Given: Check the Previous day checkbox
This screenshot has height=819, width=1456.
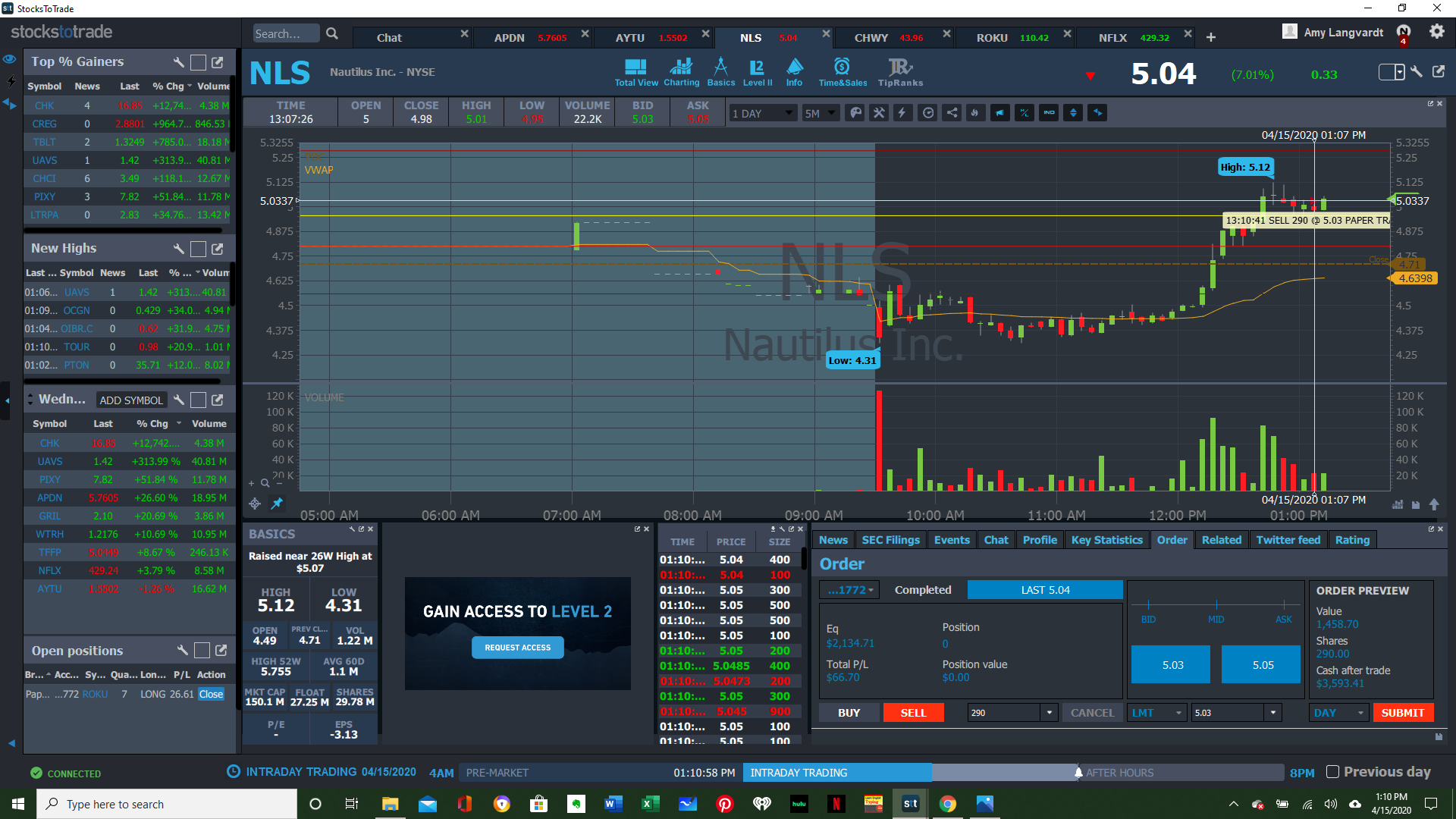Looking at the screenshot, I should pos(1332,772).
